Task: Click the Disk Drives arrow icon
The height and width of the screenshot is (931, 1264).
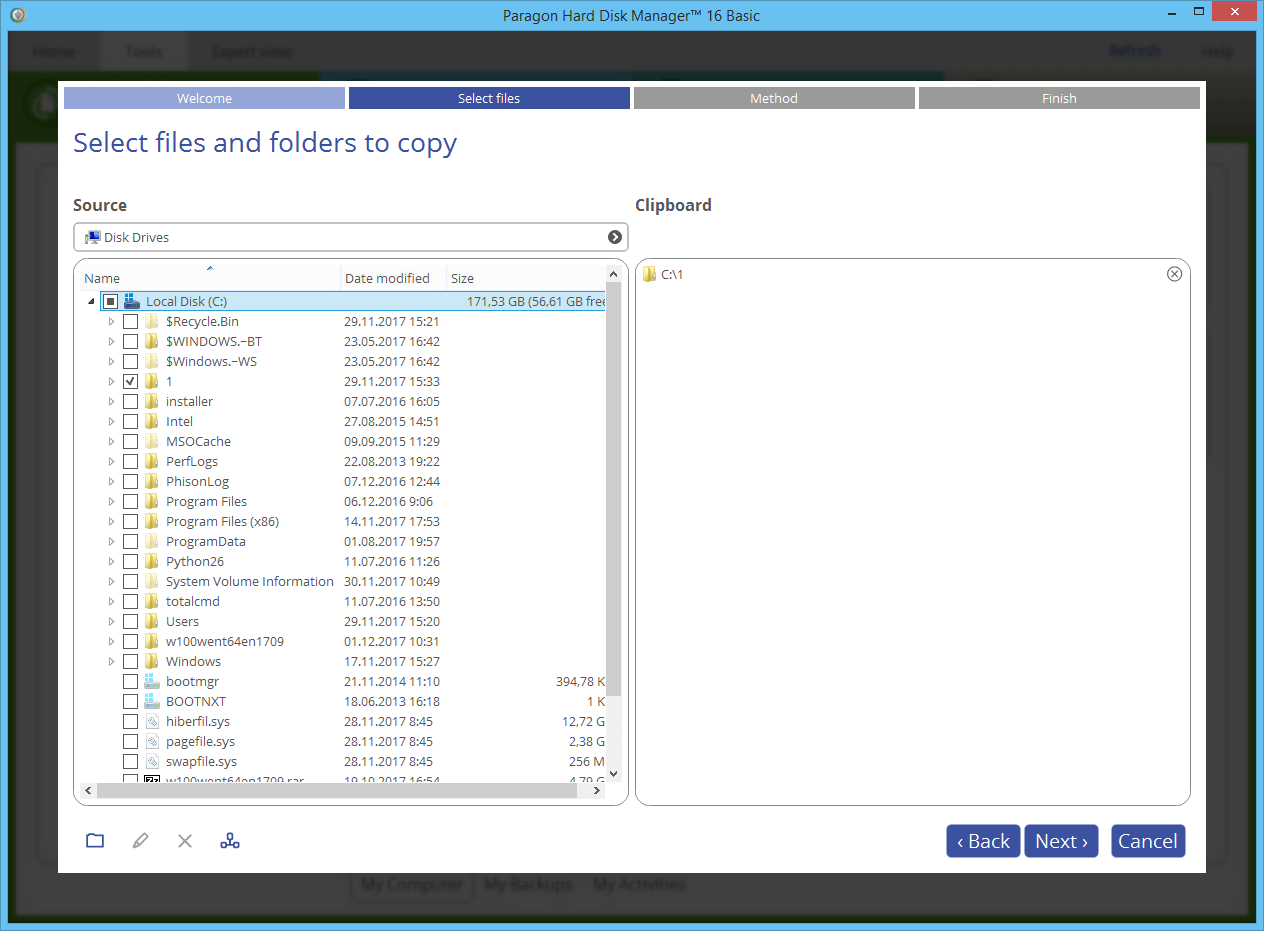Action: 615,237
